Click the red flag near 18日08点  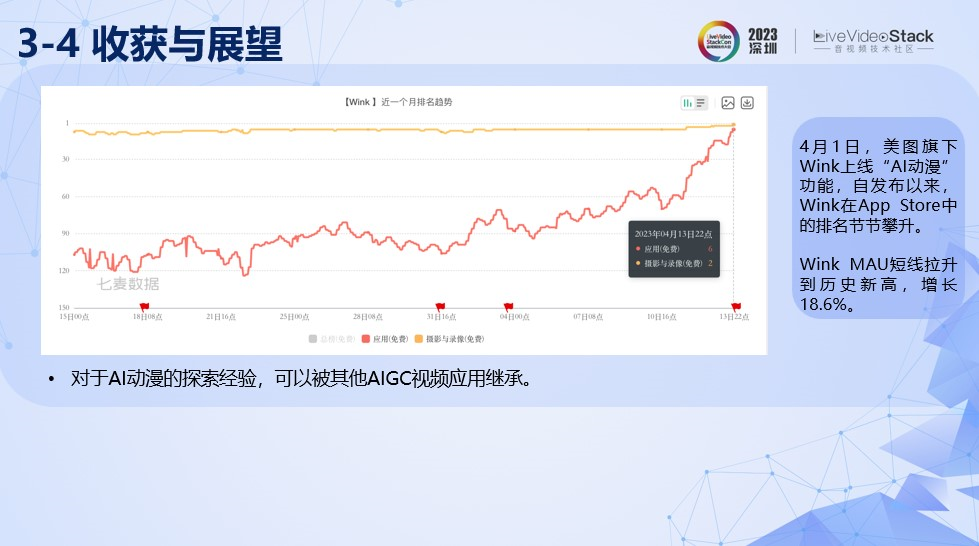[144, 307]
